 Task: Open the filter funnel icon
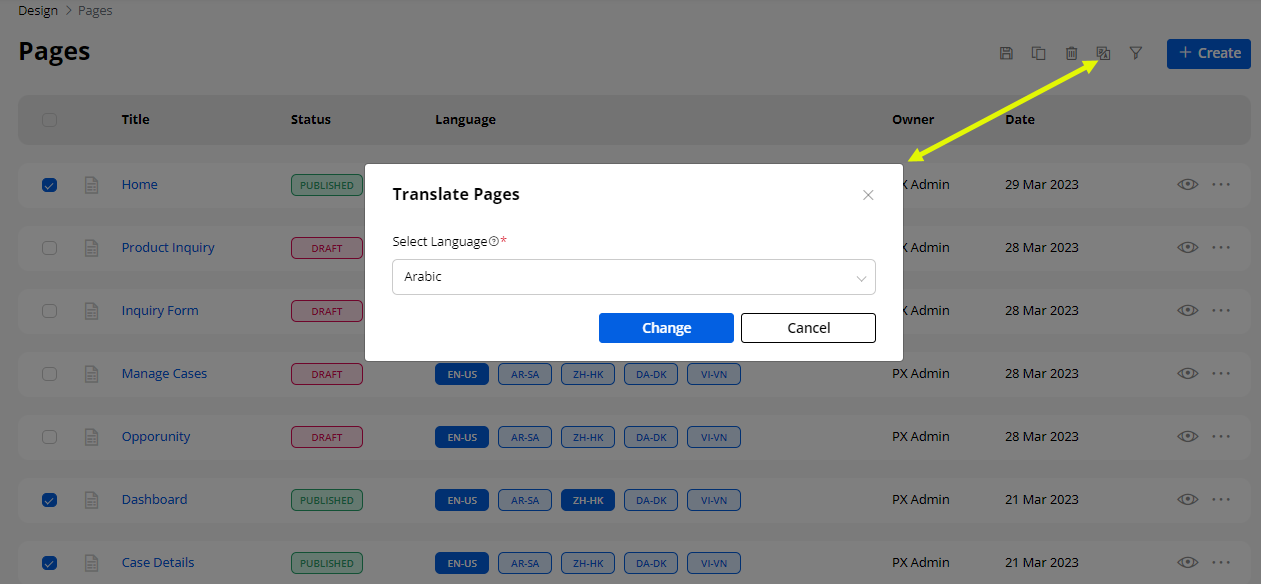point(1136,53)
